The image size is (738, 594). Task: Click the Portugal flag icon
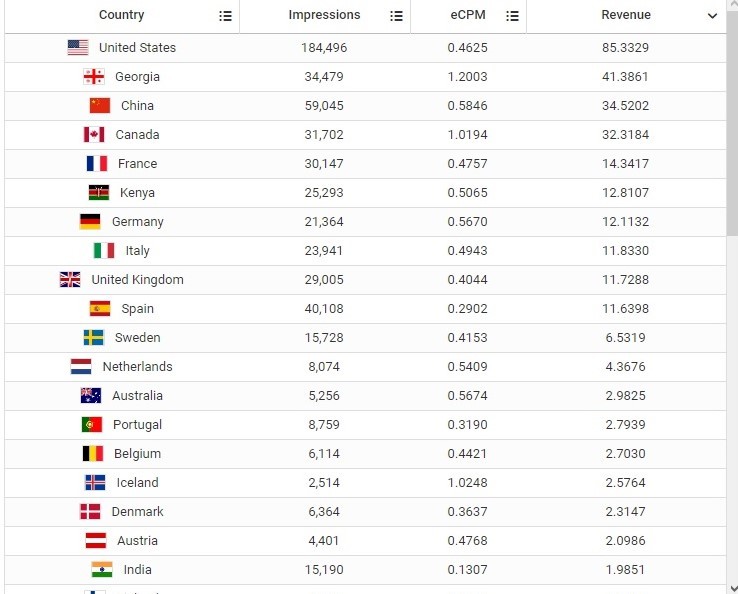(92, 425)
